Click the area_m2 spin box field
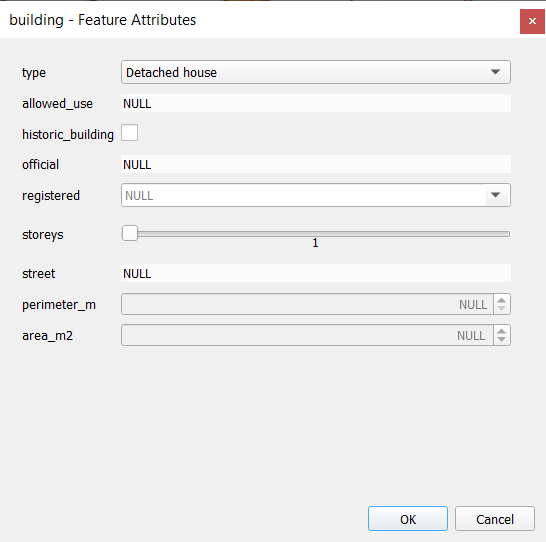546x542 pixels. 307,335
